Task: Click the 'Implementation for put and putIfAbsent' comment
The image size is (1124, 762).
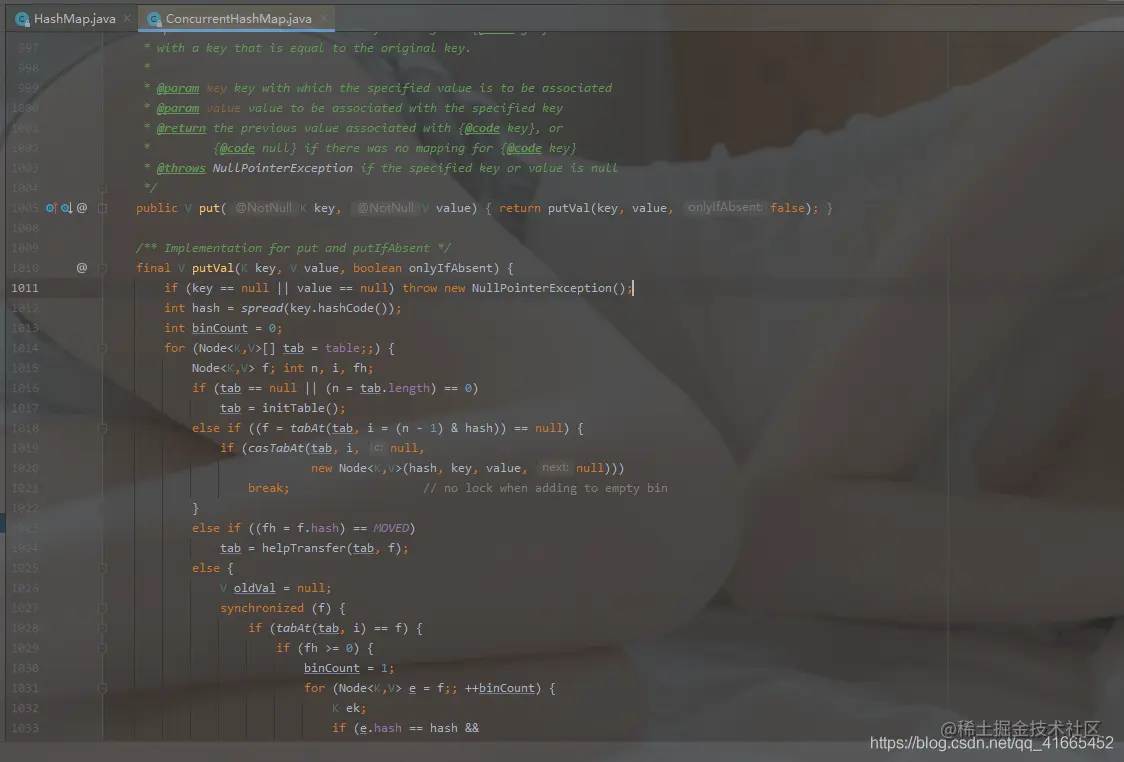Action: click(294, 248)
